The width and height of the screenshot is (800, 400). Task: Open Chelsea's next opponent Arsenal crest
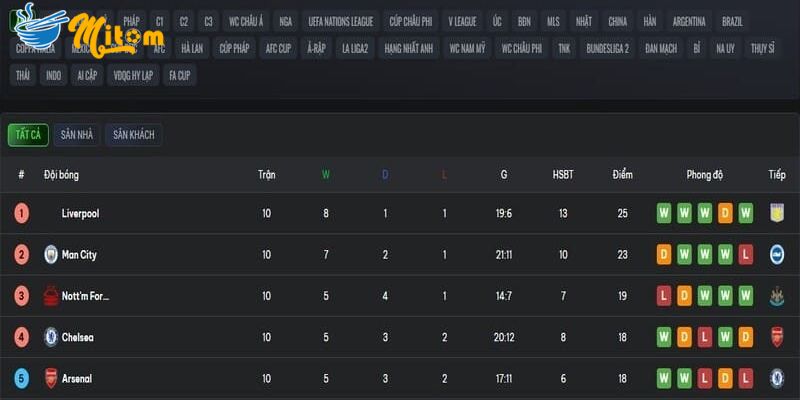pos(777,338)
